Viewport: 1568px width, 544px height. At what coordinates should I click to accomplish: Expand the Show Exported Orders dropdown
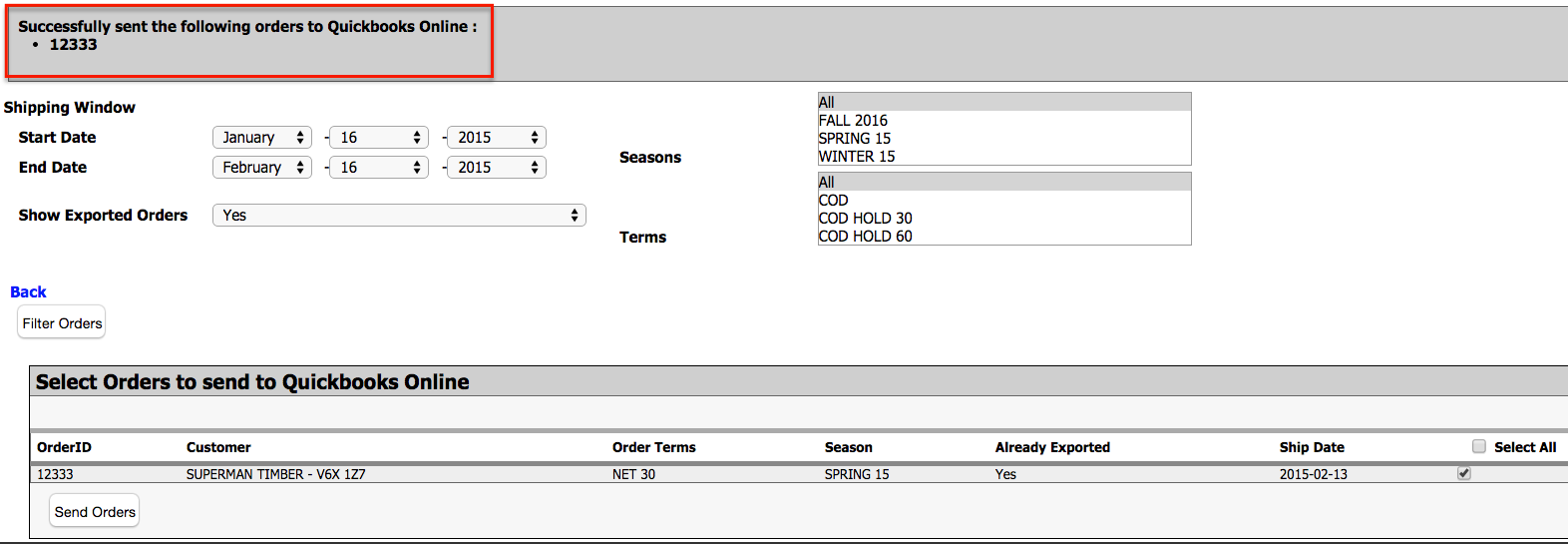tap(399, 216)
